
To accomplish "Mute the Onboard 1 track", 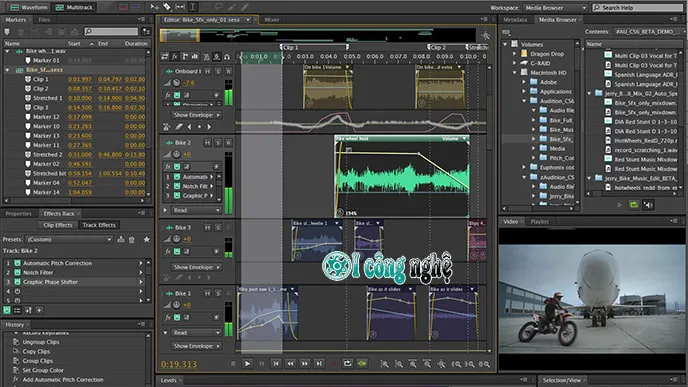I will coord(208,71).
